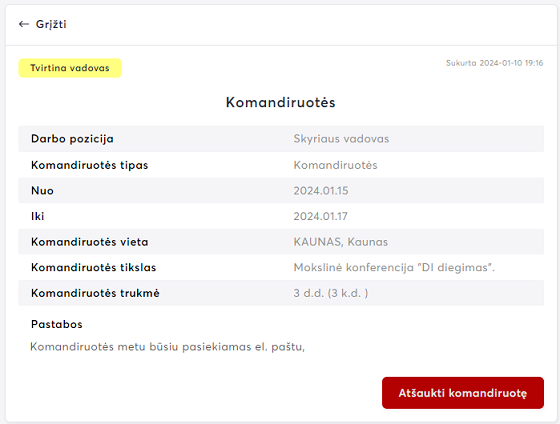Select the note about el. paštu
Viewport: 560px width, 424px height.
click(x=168, y=347)
